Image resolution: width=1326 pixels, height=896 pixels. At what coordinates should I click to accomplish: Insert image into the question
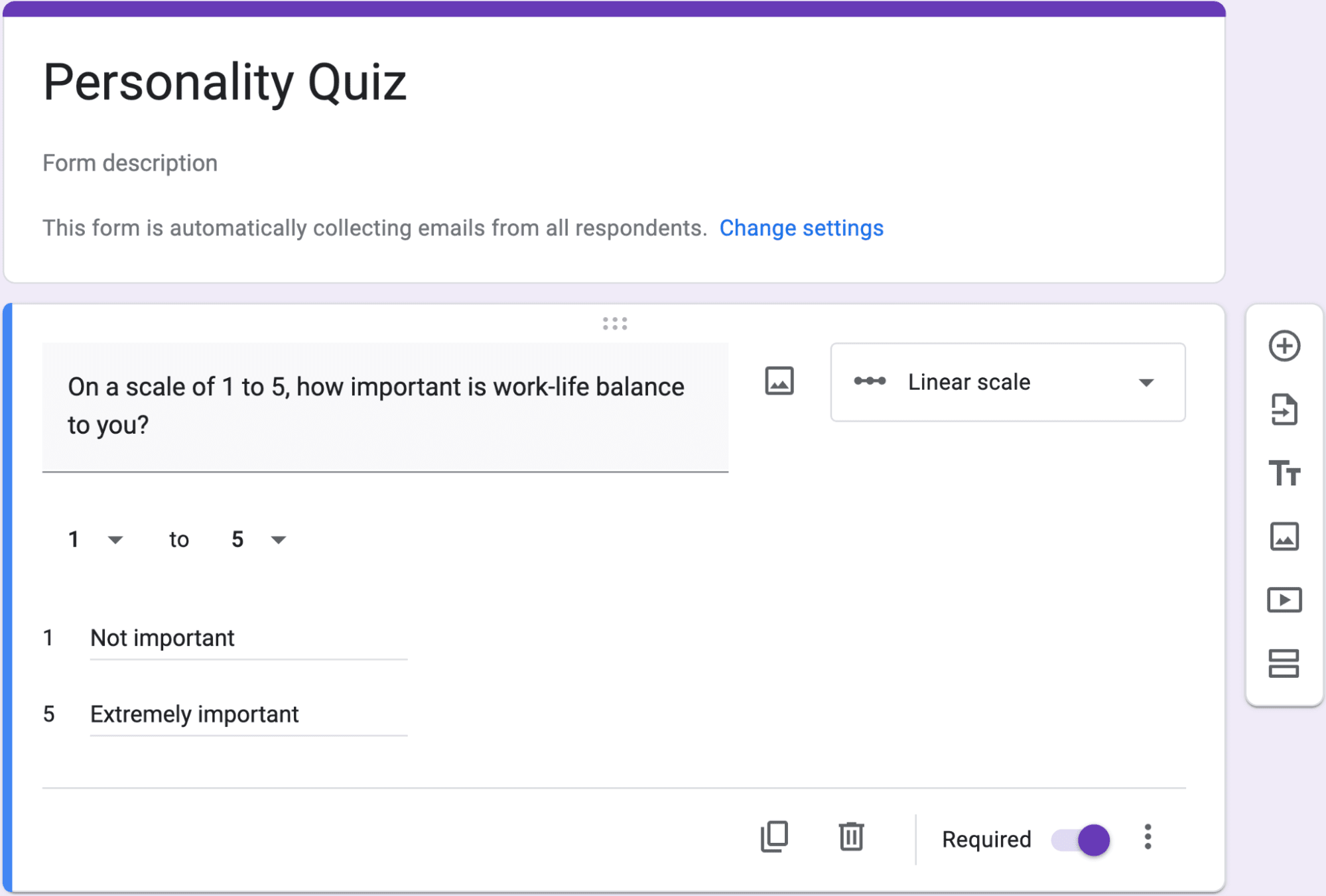tap(779, 381)
